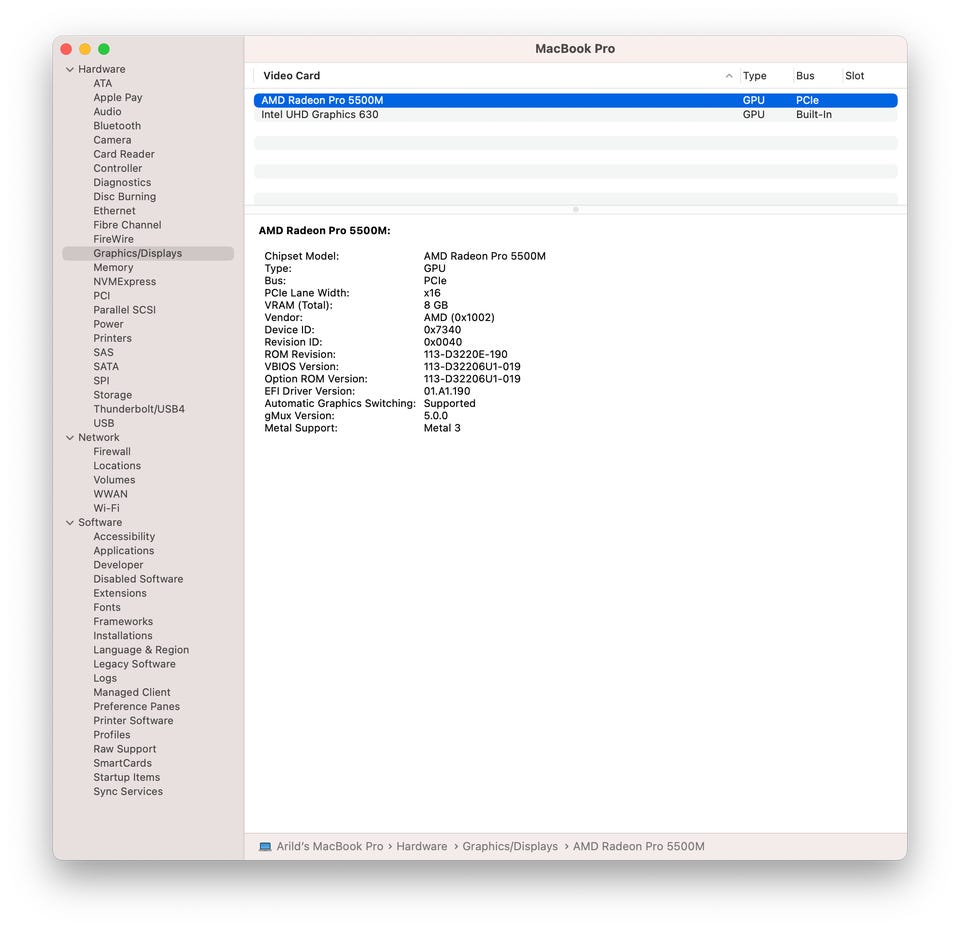The width and height of the screenshot is (960, 930).
Task: Show Memory information
Action: click(x=113, y=268)
